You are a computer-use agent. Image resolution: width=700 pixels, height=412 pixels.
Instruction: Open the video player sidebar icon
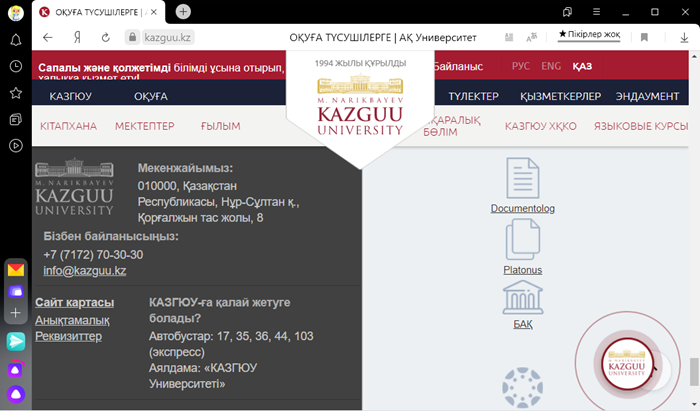[x=16, y=146]
